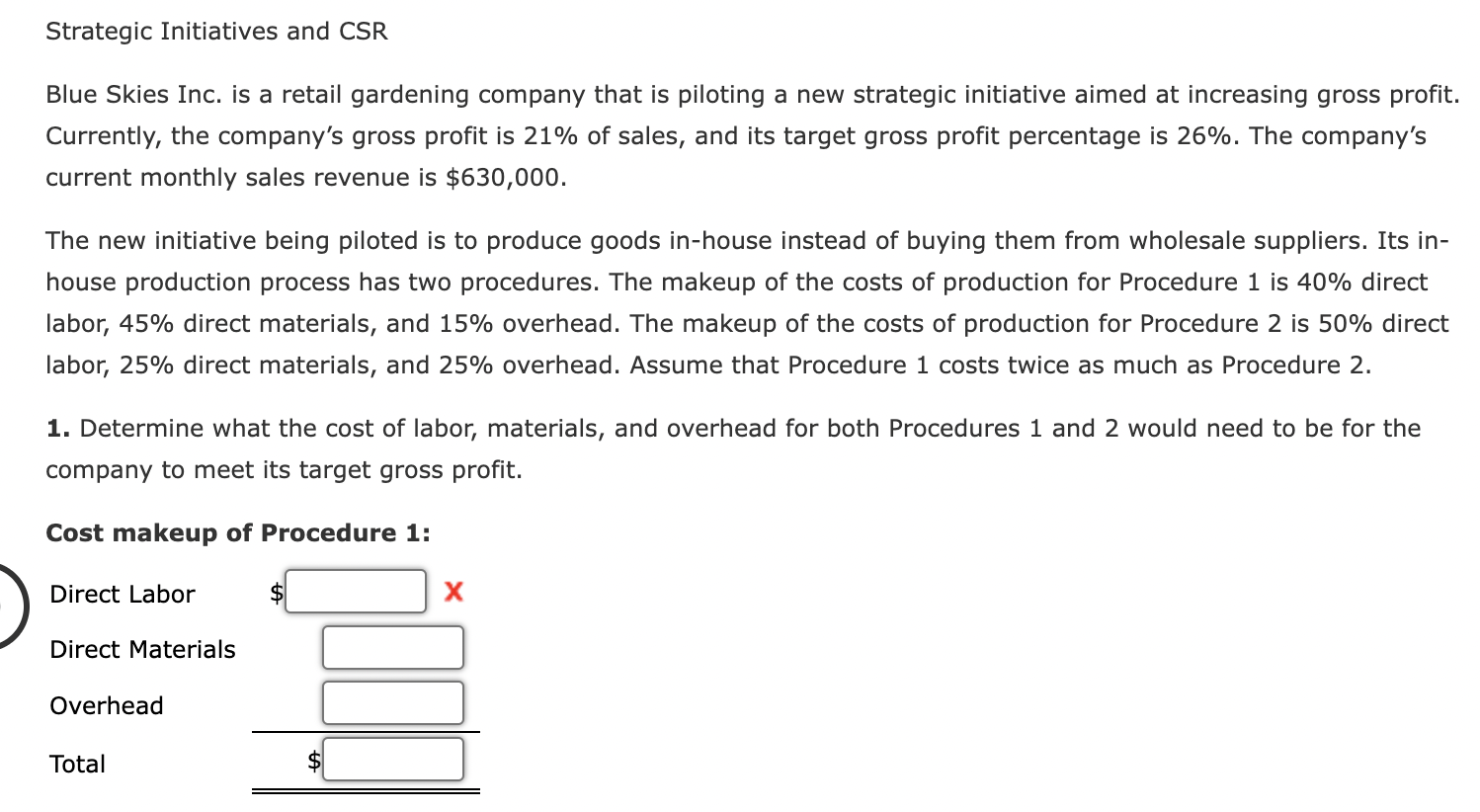Click the Total amount entry box
The width and height of the screenshot is (1480, 812).
click(x=392, y=760)
